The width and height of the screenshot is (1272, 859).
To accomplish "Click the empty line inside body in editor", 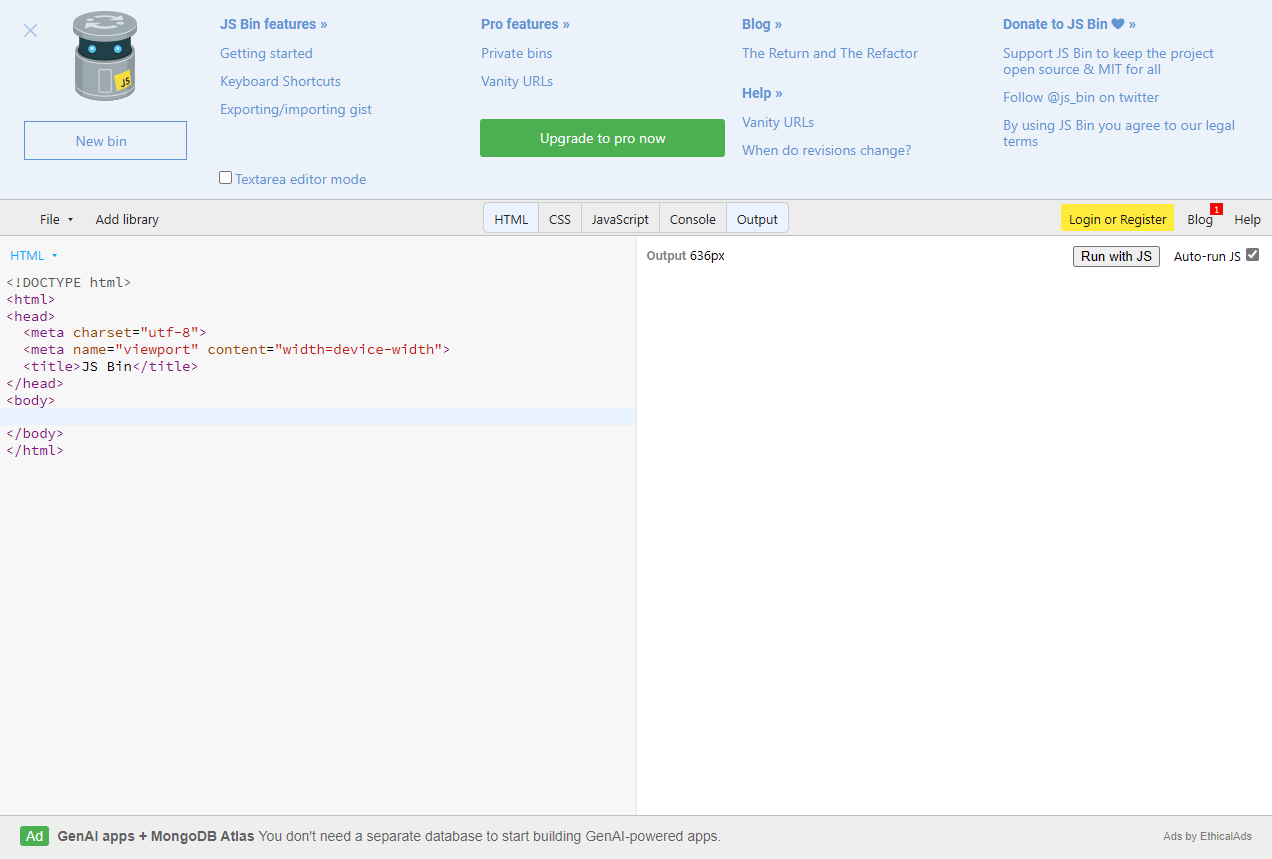I will (300, 416).
